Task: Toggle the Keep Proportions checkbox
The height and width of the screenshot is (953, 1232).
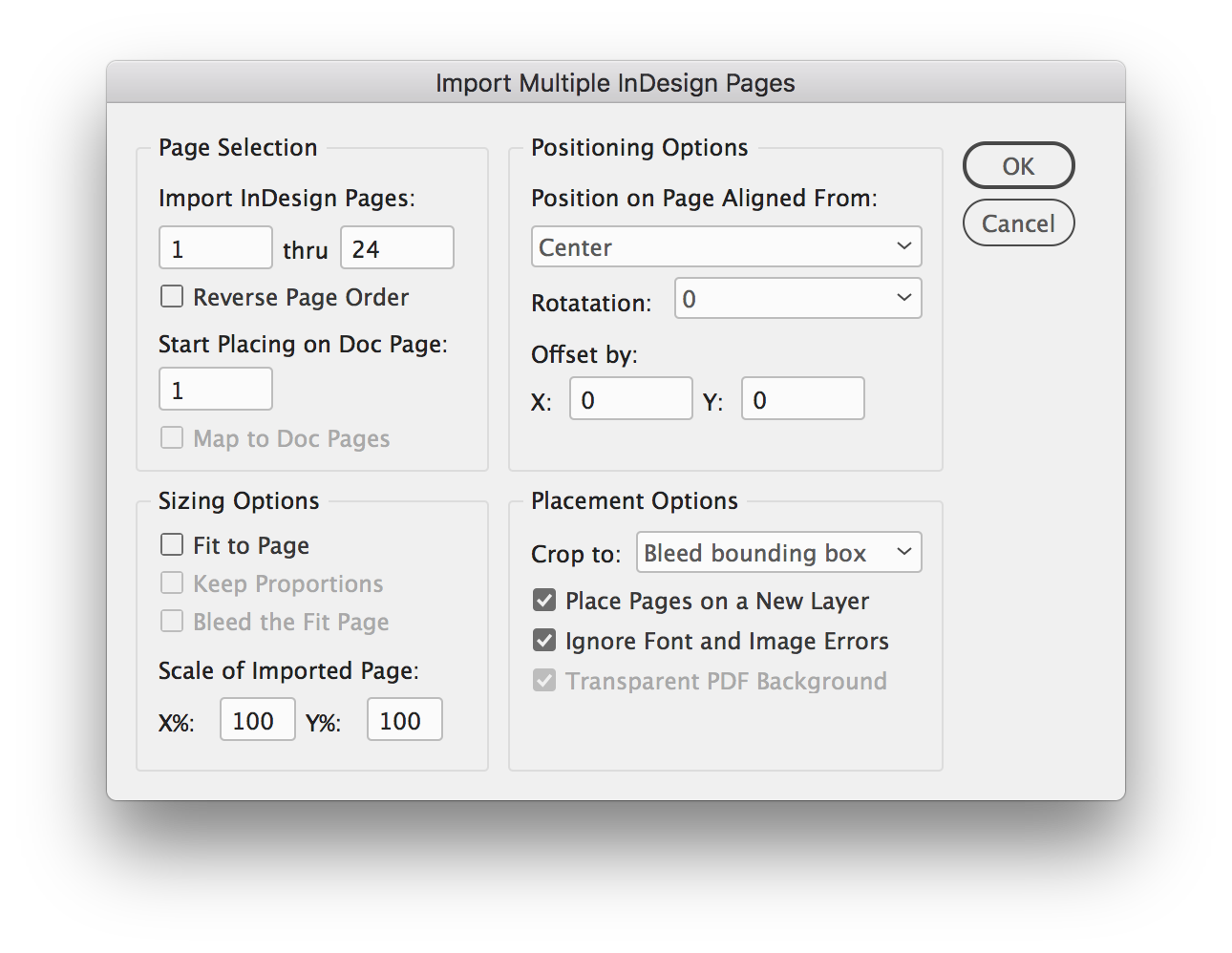Action: (172, 583)
